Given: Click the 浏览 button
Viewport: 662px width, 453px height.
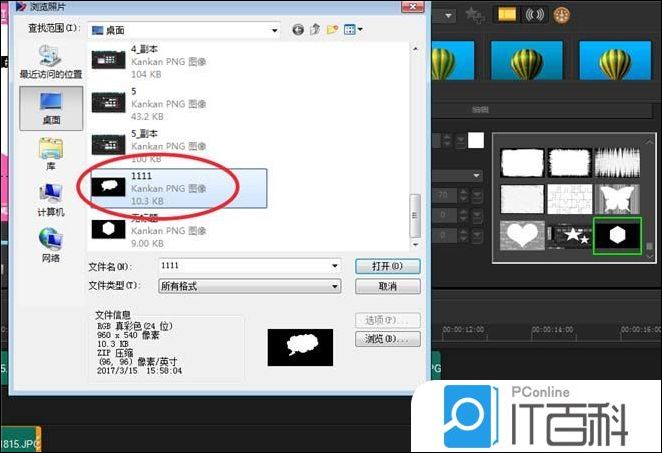Looking at the screenshot, I should 388,339.
